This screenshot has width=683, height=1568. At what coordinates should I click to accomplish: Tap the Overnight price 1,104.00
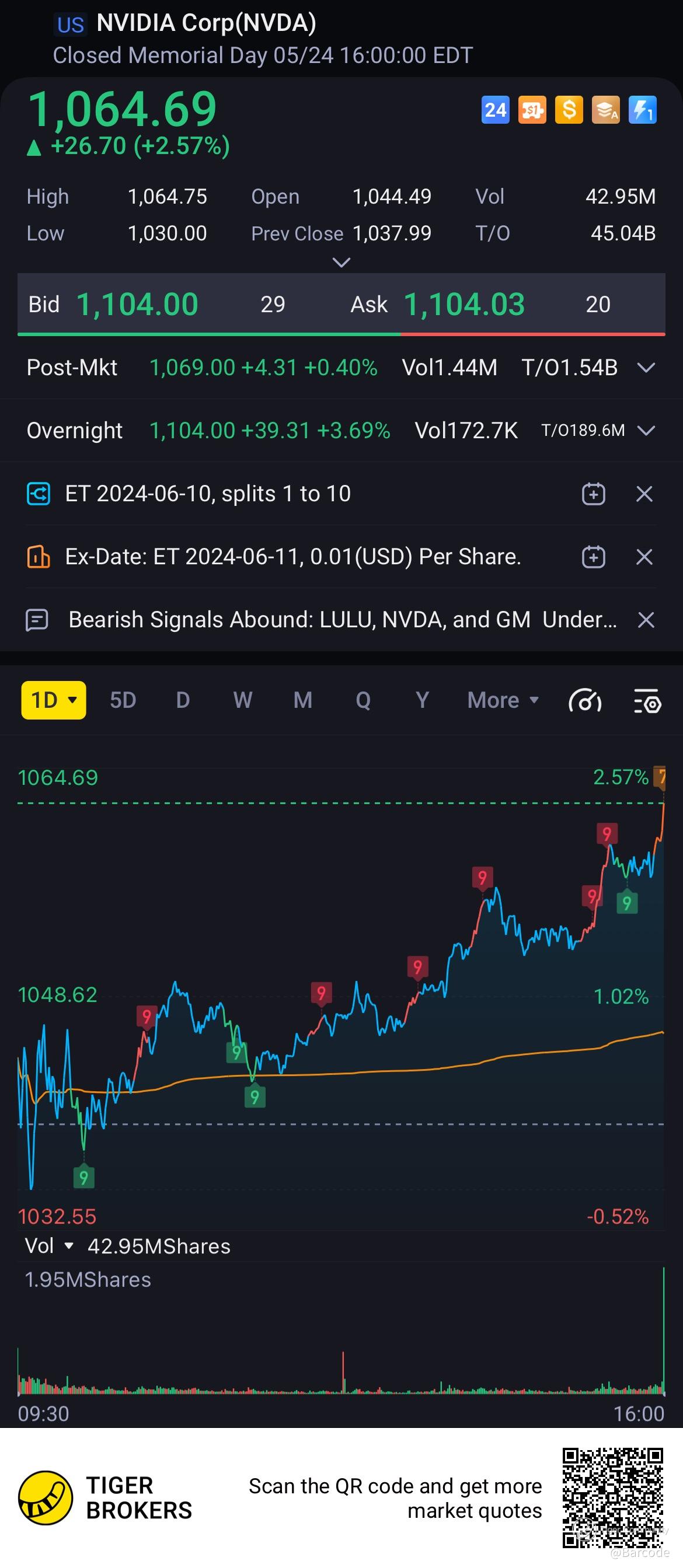coord(193,430)
